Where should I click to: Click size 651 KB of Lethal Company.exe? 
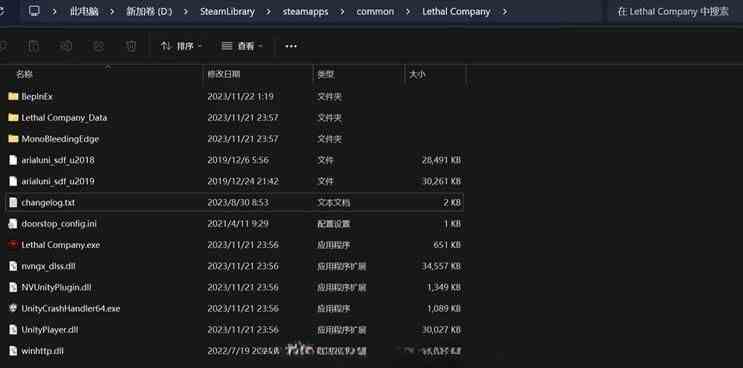coord(447,245)
